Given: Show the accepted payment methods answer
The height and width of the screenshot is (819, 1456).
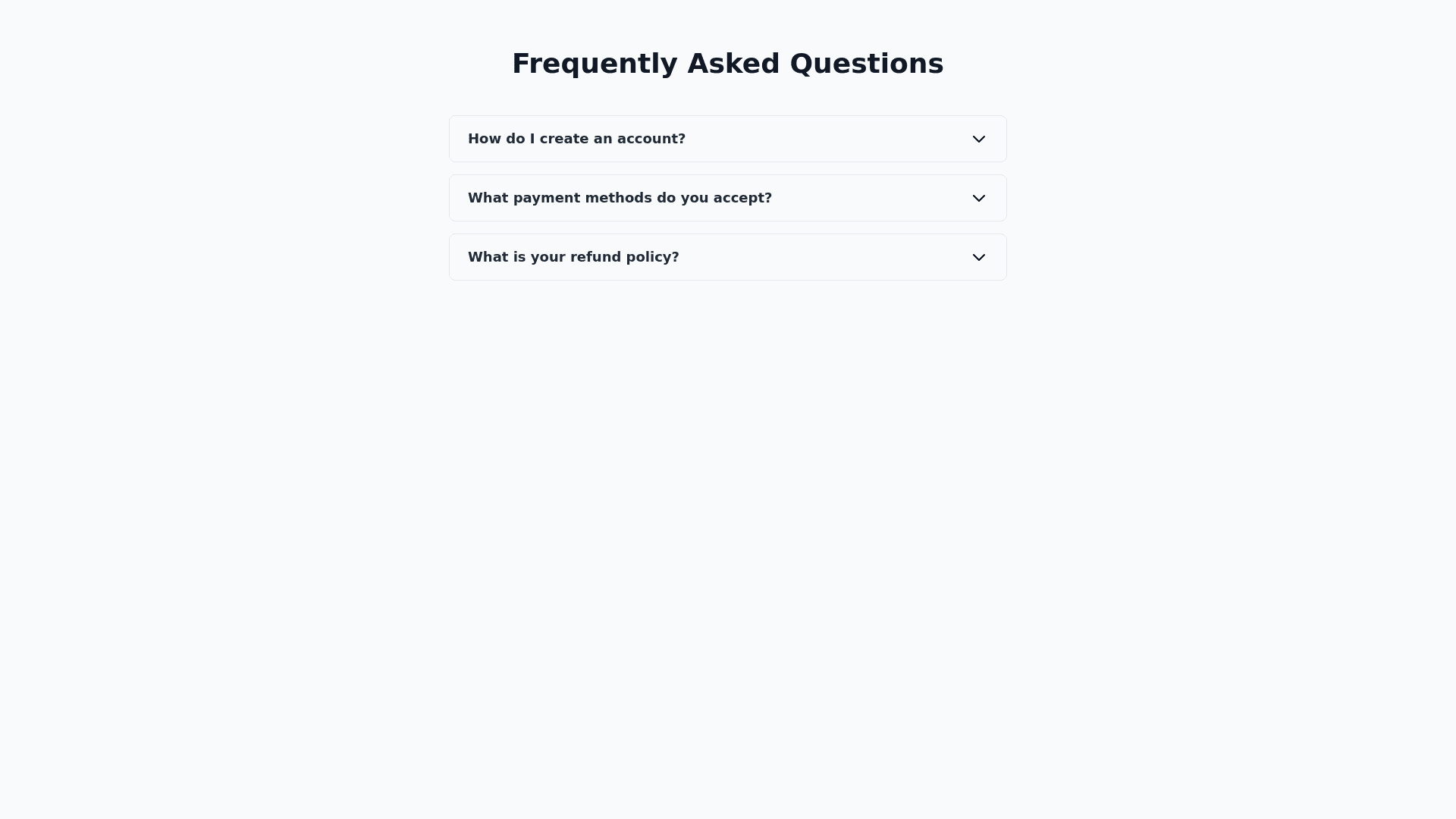Looking at the screenshot, I should 727,198.
